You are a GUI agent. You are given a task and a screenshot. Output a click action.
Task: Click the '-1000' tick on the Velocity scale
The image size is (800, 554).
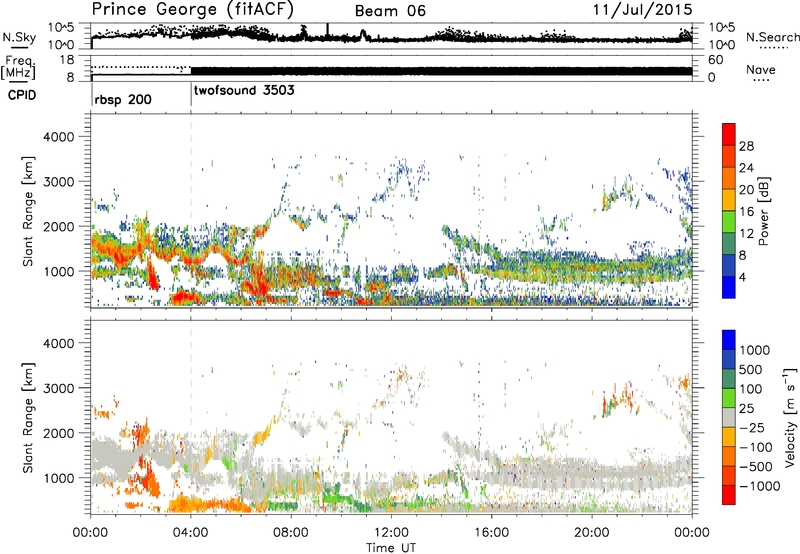759,486
